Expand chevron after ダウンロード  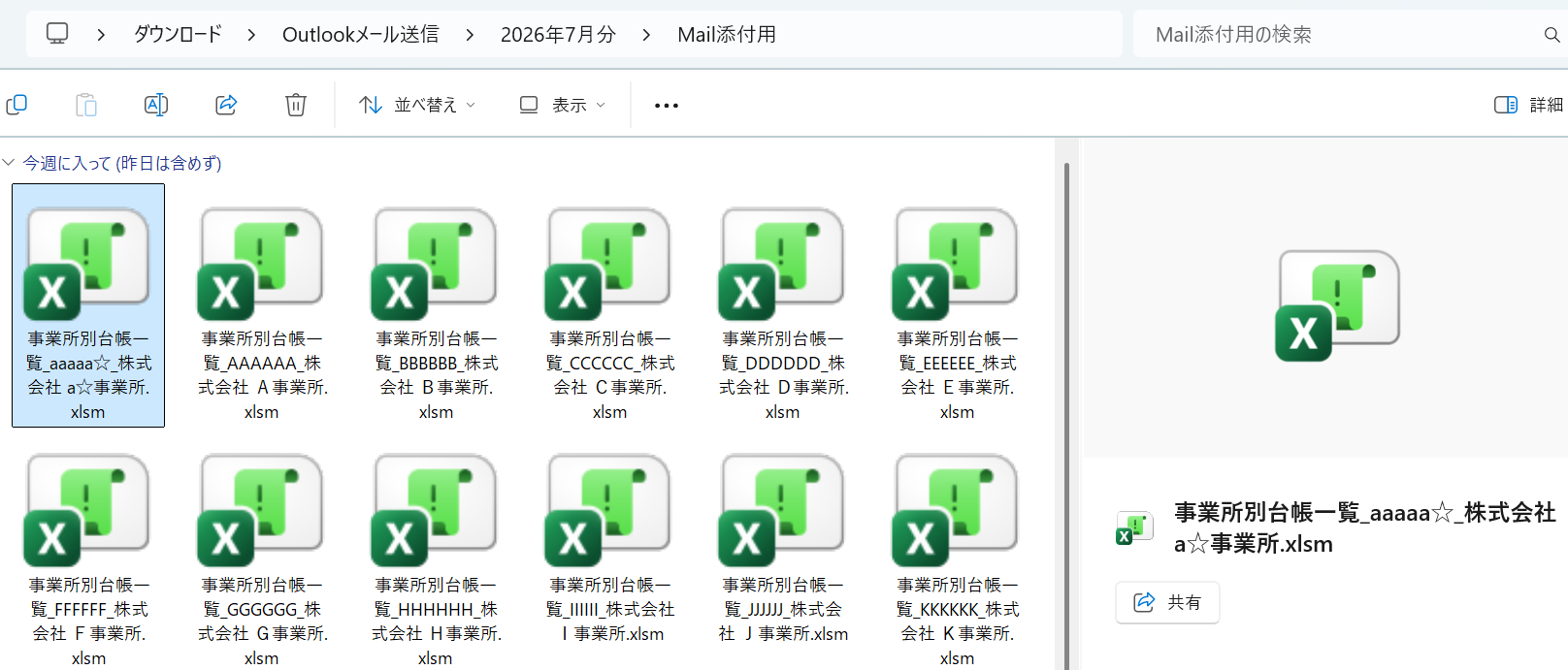click(x=251, y=35)
